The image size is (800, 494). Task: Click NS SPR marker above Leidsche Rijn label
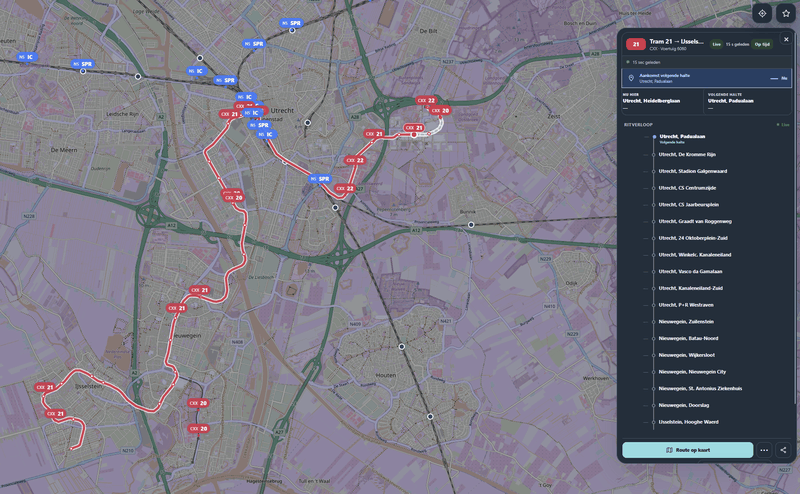click(83, 64)
